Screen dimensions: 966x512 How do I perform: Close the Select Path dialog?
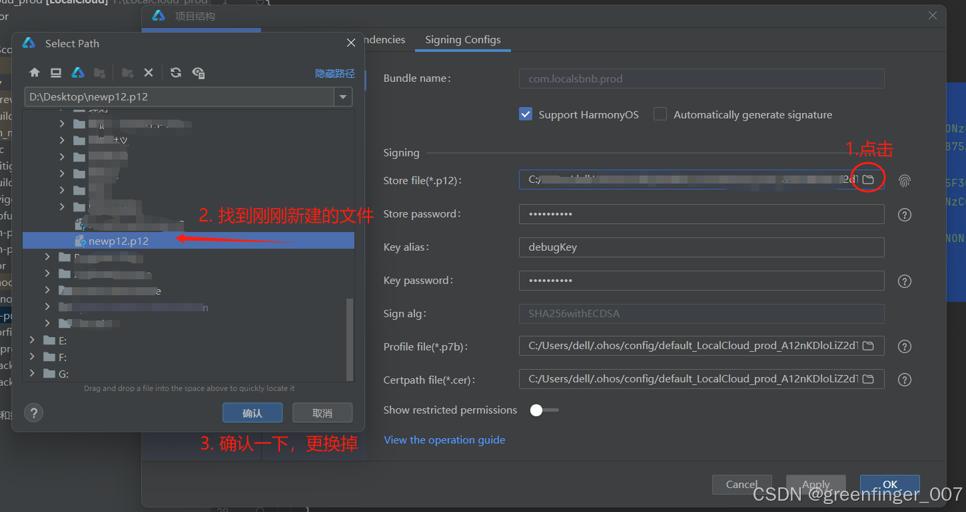[x=351, y=43]
